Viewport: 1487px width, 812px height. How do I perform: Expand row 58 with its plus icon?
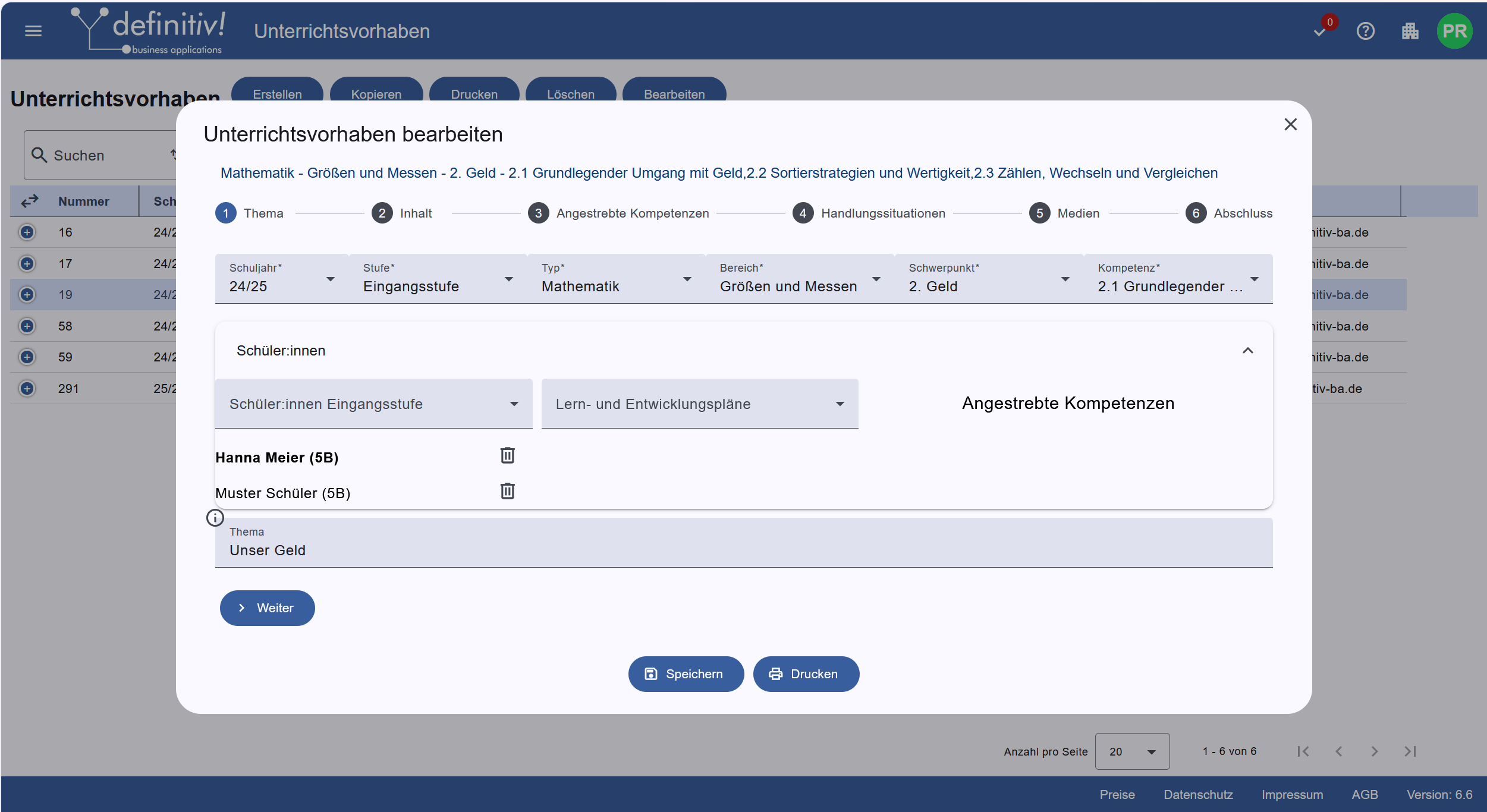coord(27,326)
